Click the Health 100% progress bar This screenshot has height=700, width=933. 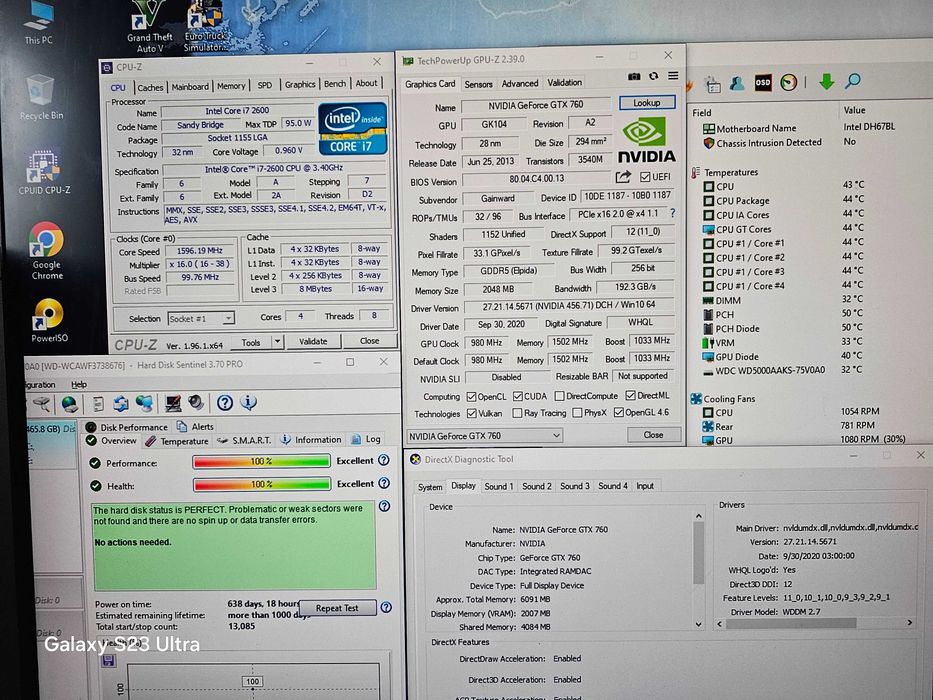click(262, 484)
